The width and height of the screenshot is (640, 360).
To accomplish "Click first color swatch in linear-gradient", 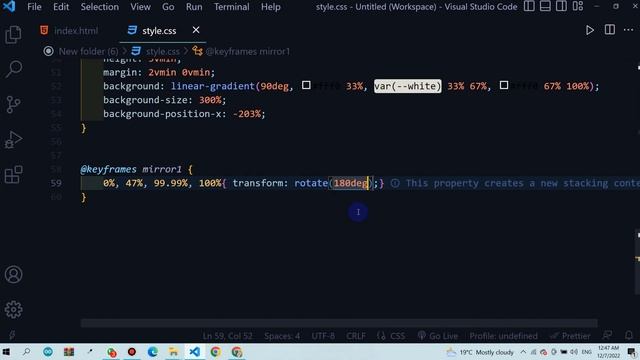I will coord(306,85).
